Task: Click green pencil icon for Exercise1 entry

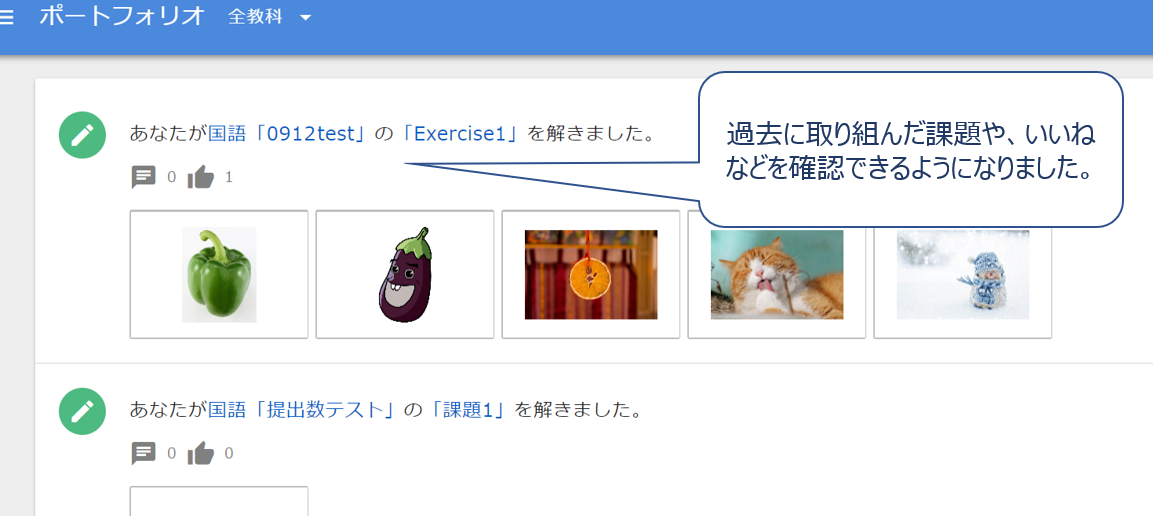Action: click(82, 135)
